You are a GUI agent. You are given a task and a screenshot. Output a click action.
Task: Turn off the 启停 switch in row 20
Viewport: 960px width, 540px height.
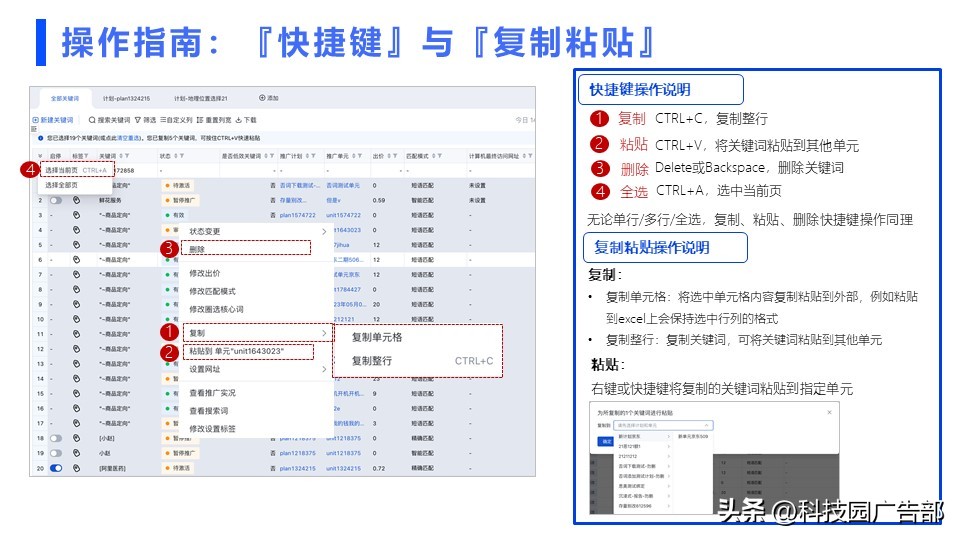point(56,468)
